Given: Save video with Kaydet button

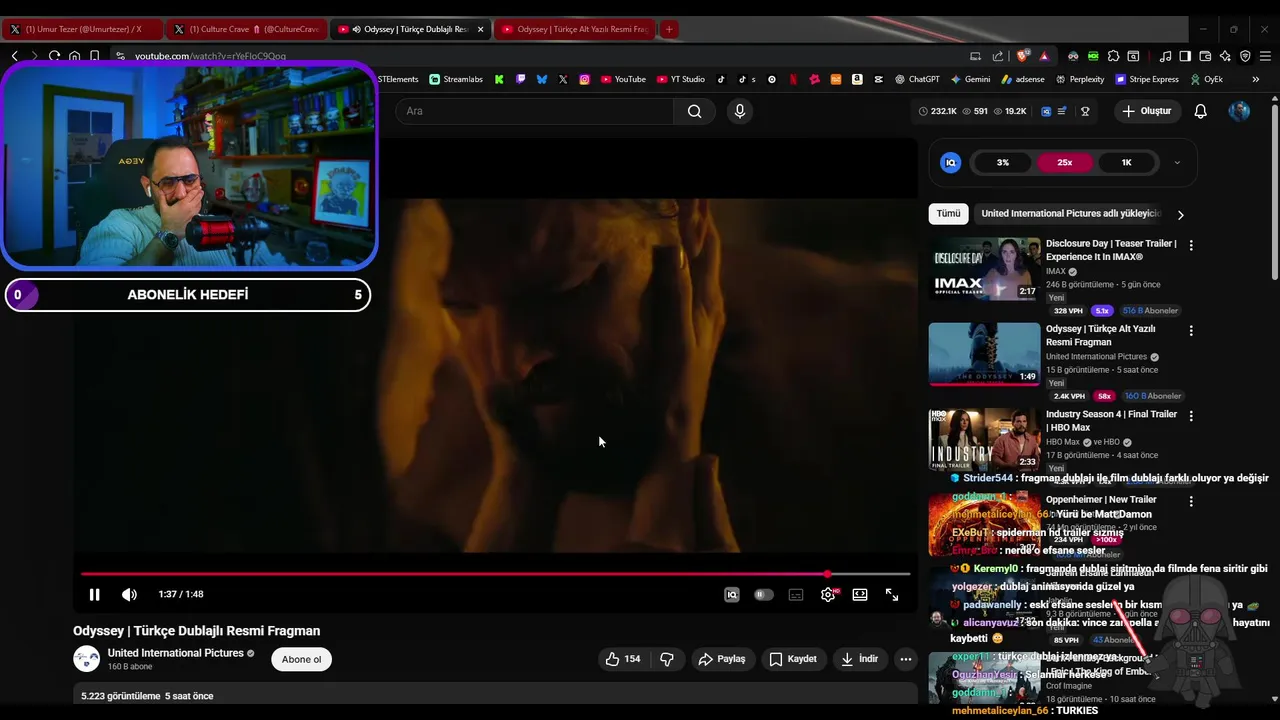Looking at the screenshot, I should coord(793,659).
